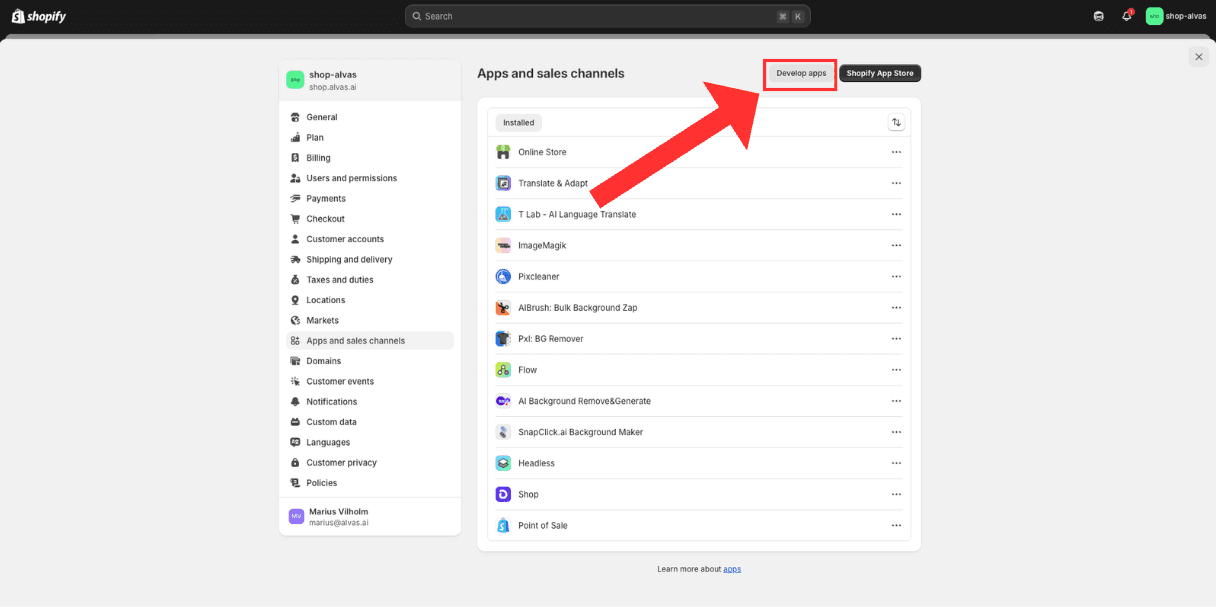
Task: Open Markets settings
Action: [x=370, y=320]
